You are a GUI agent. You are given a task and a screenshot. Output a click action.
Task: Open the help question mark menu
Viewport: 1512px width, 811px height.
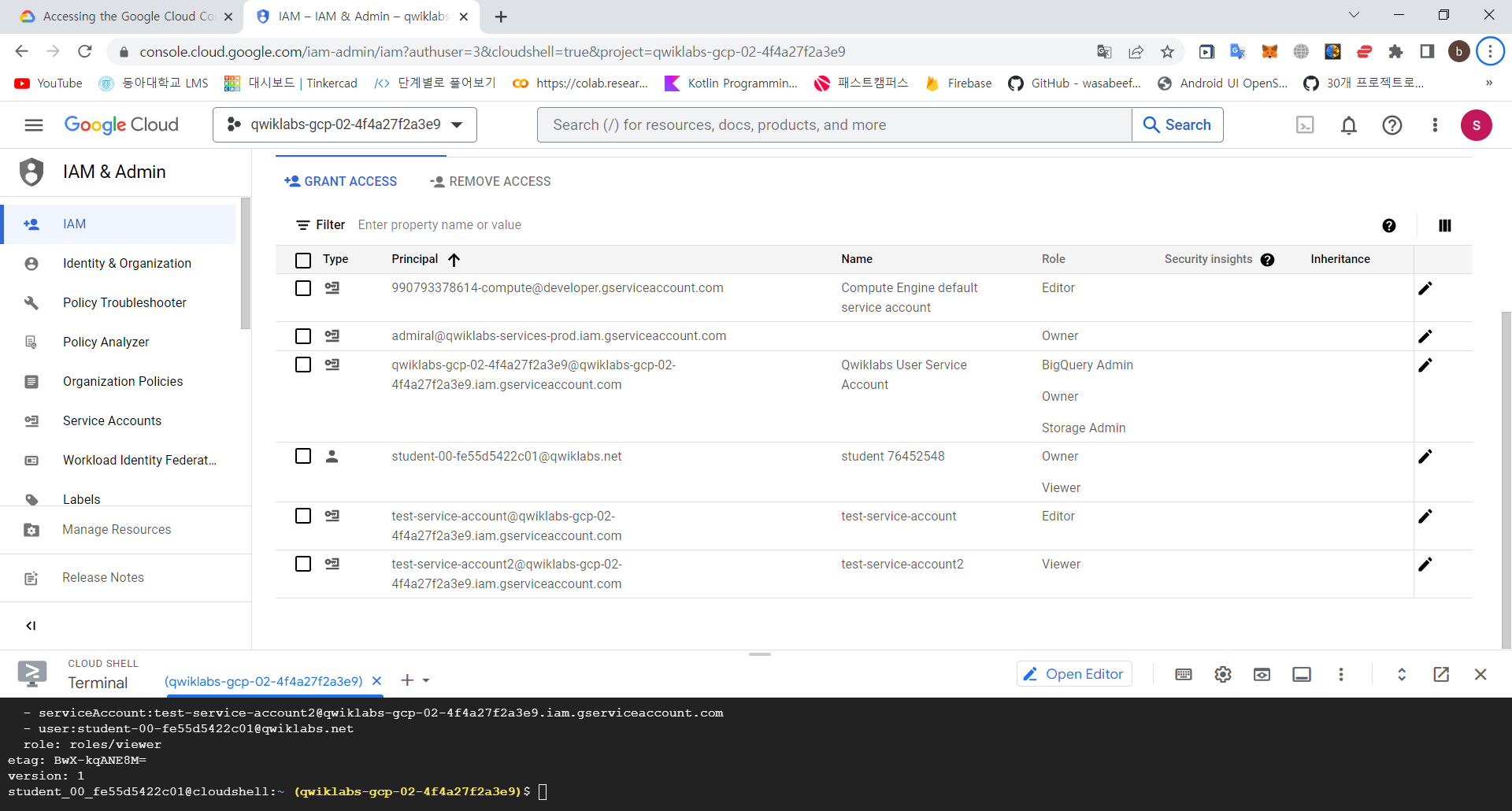[1392, 124]
